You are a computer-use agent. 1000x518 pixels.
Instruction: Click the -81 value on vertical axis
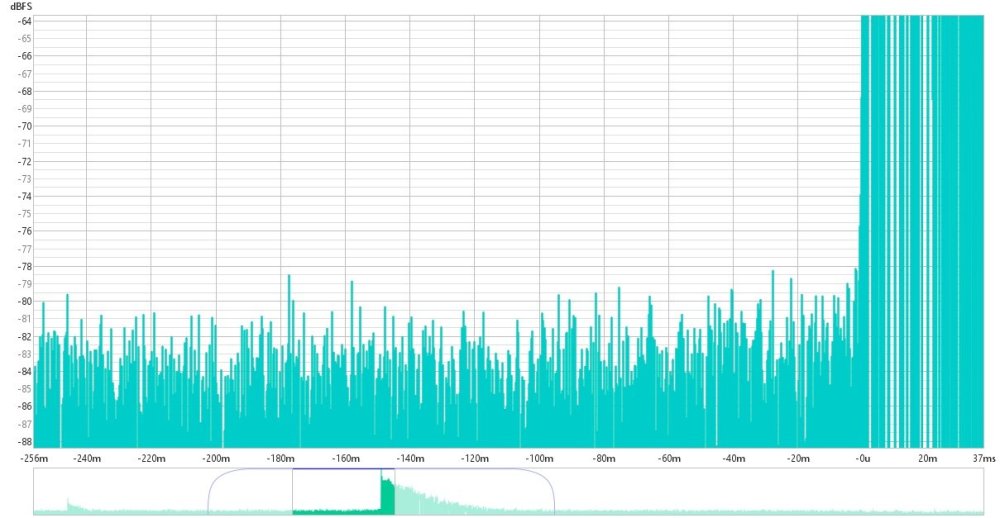coord(24,319)
